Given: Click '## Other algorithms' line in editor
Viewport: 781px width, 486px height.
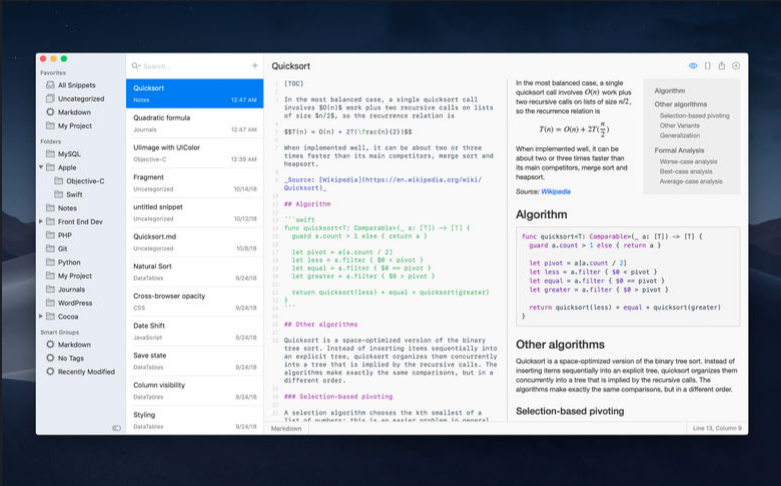Looking at the screenshot, I should [321, 324].
